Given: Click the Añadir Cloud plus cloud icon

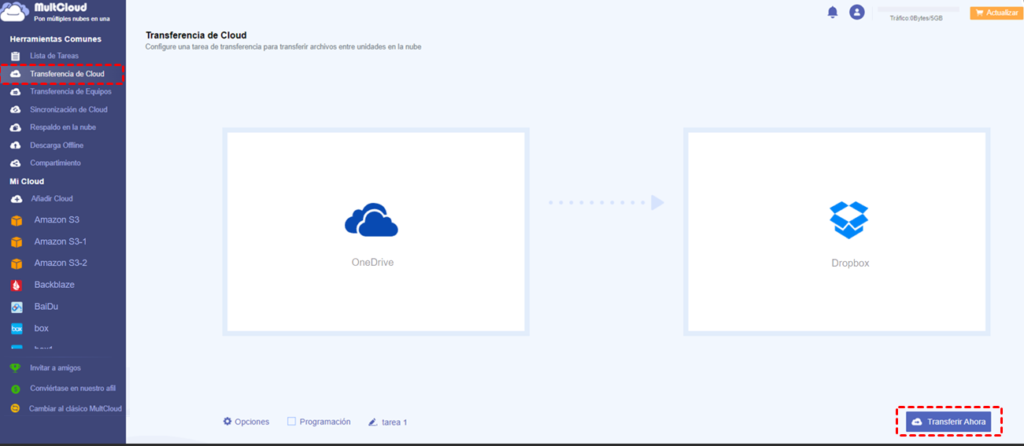Looking at the screenshot, I should point(16,199).
